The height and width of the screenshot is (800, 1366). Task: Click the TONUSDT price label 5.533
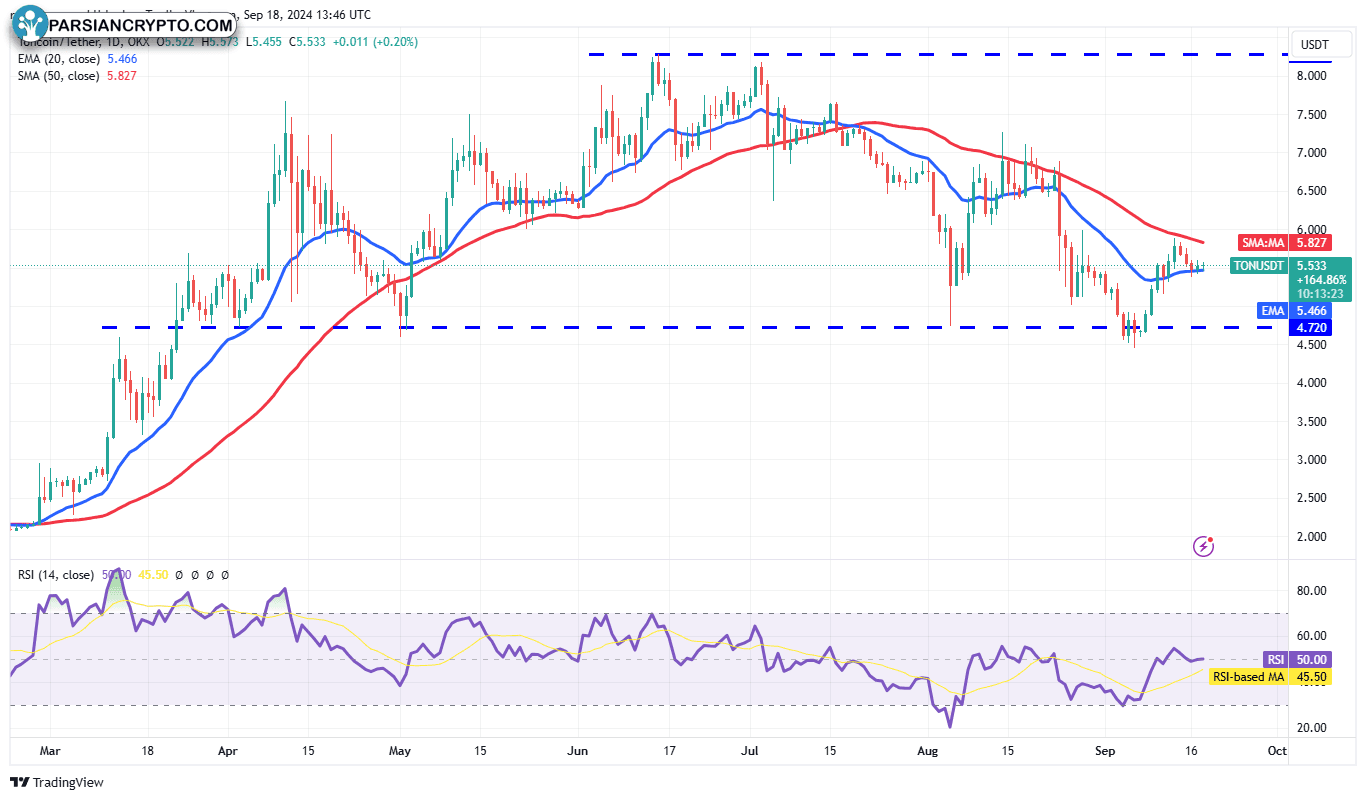[x=1313, y=266]
